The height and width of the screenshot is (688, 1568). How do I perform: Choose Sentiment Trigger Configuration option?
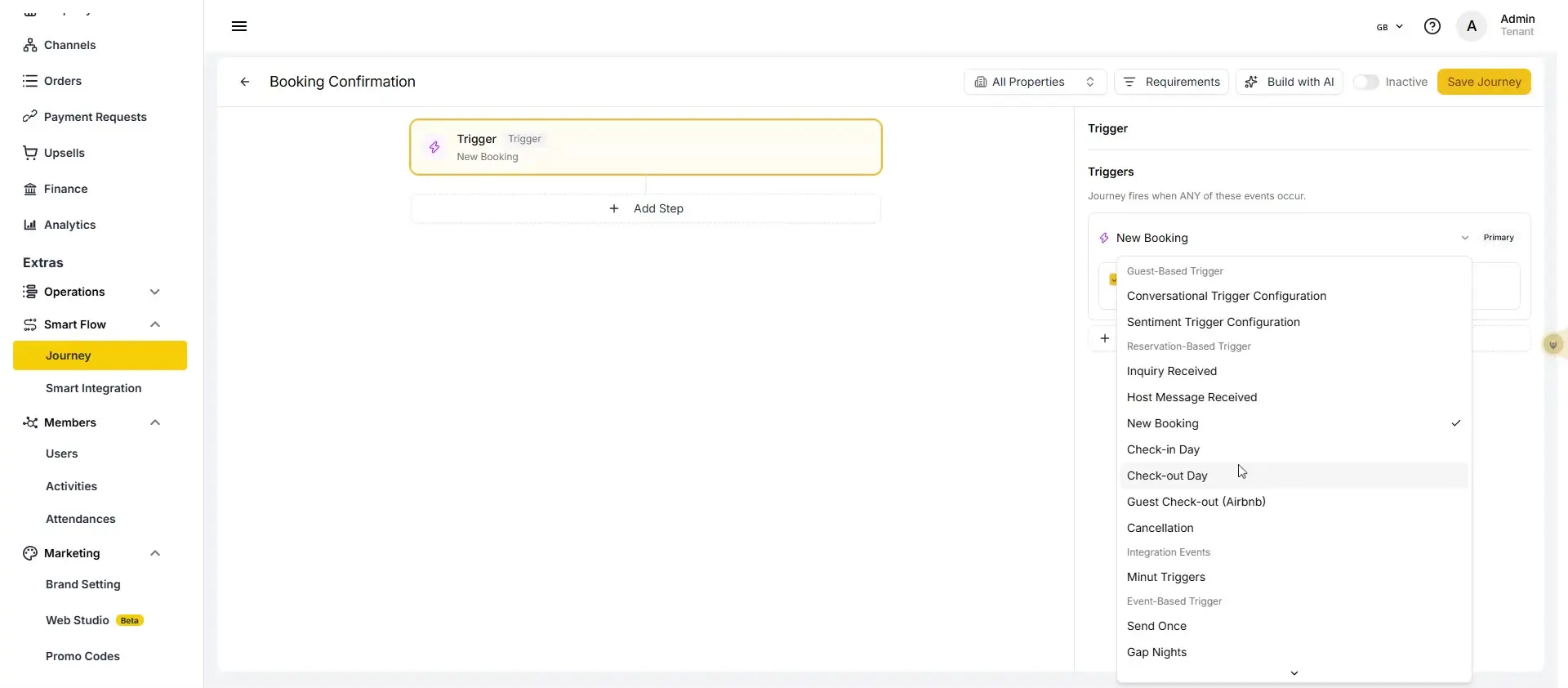point(1294,322)
